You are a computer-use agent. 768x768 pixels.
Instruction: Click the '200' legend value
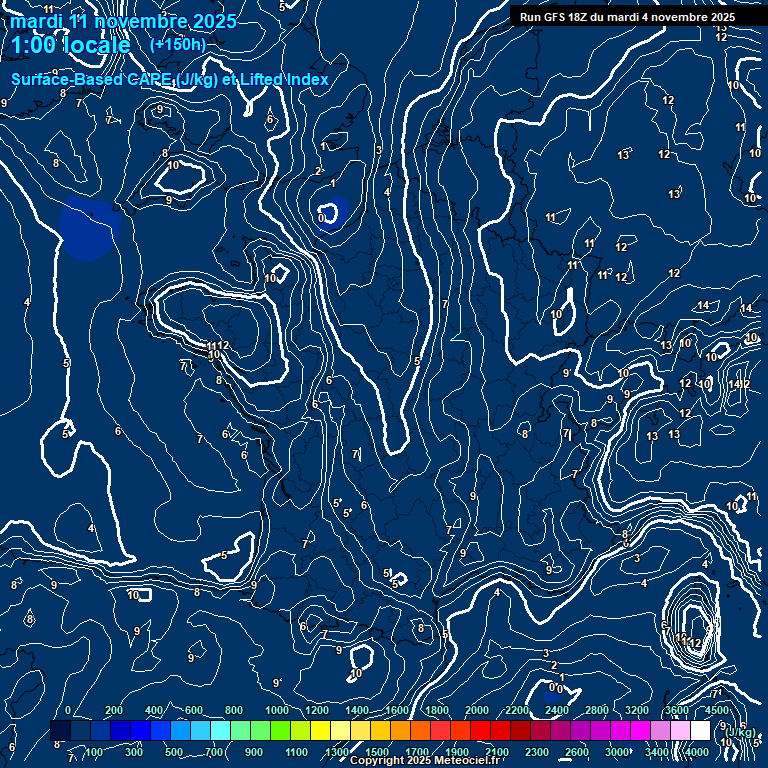114,710
